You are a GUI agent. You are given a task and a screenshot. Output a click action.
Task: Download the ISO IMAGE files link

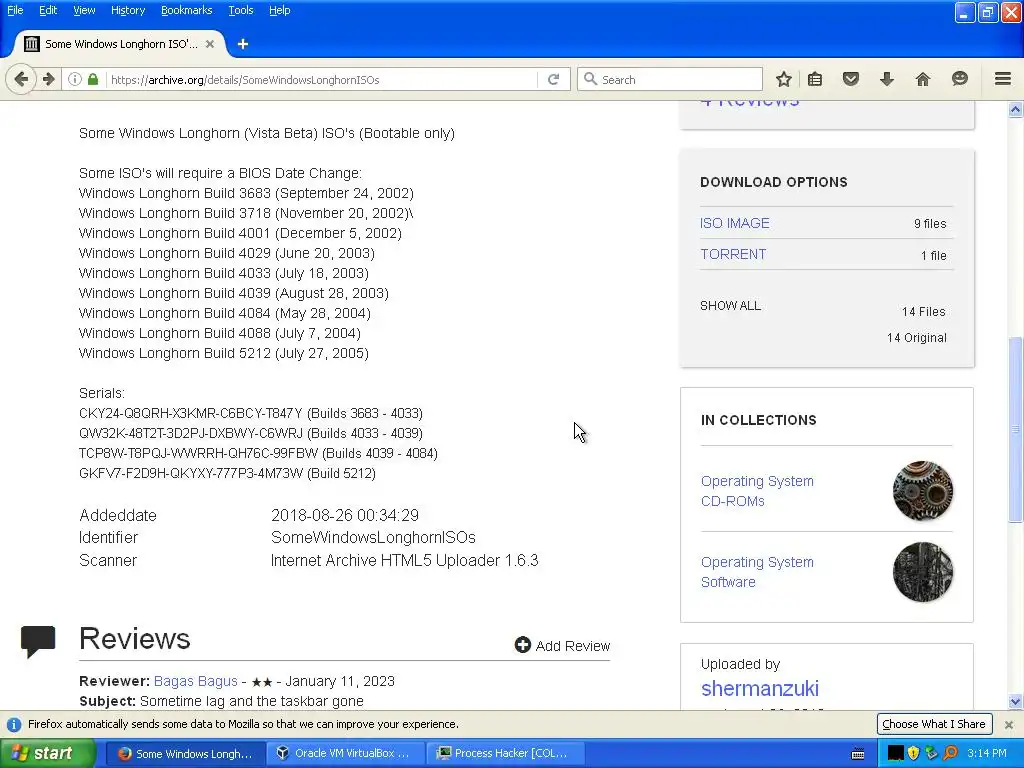click(x=735, y=223)
